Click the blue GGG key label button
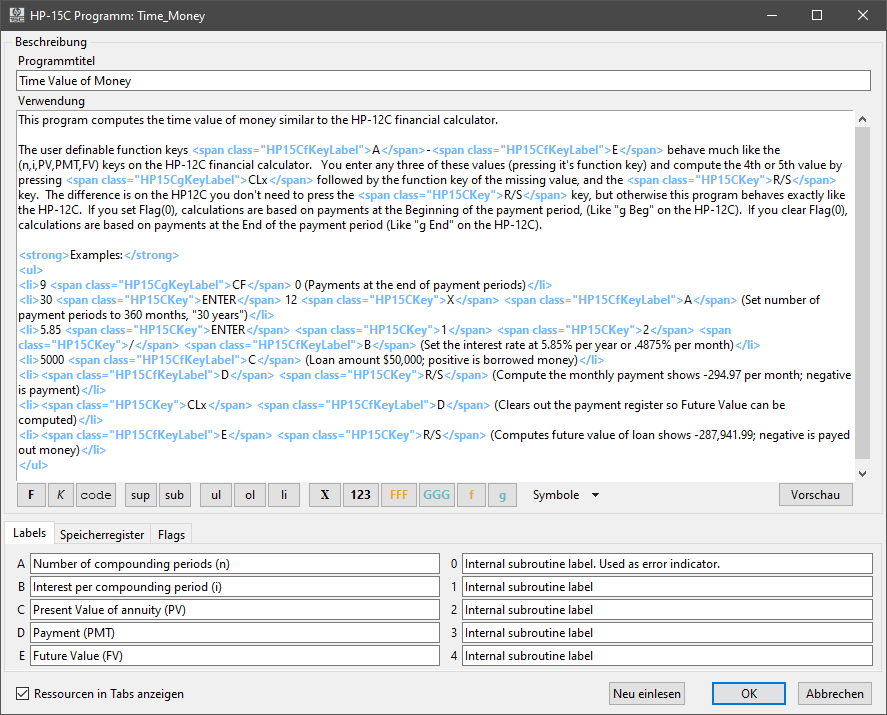This screenshot has width=887, height=715. coord(436,495)
